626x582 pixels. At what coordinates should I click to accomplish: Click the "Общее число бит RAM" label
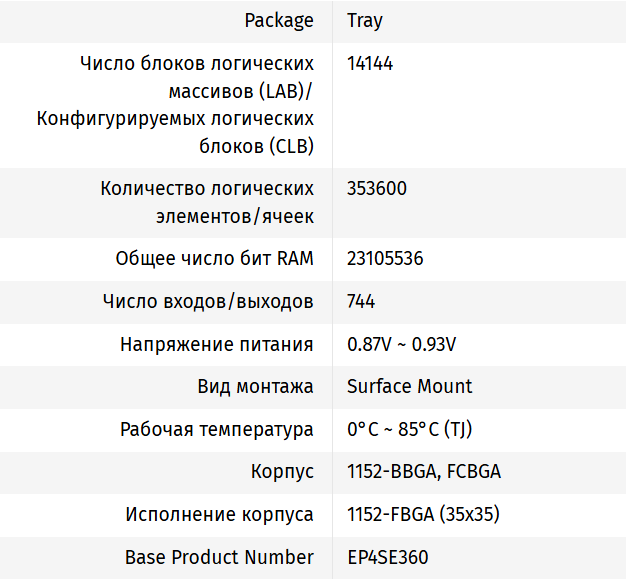[x=215, y=258]
